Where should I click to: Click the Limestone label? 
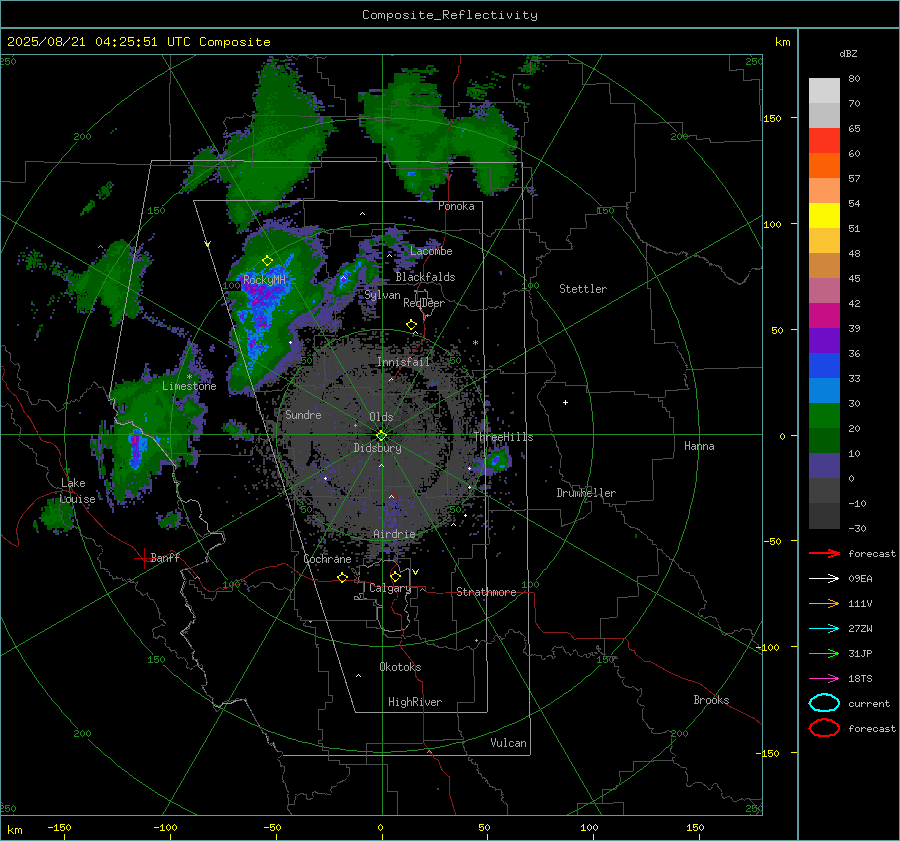[x=189, y=386]
